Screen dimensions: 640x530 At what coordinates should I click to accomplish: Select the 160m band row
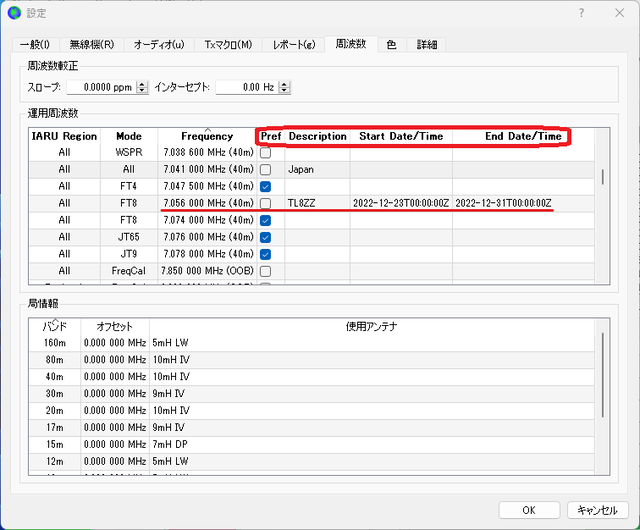click(x=311, y=343)
